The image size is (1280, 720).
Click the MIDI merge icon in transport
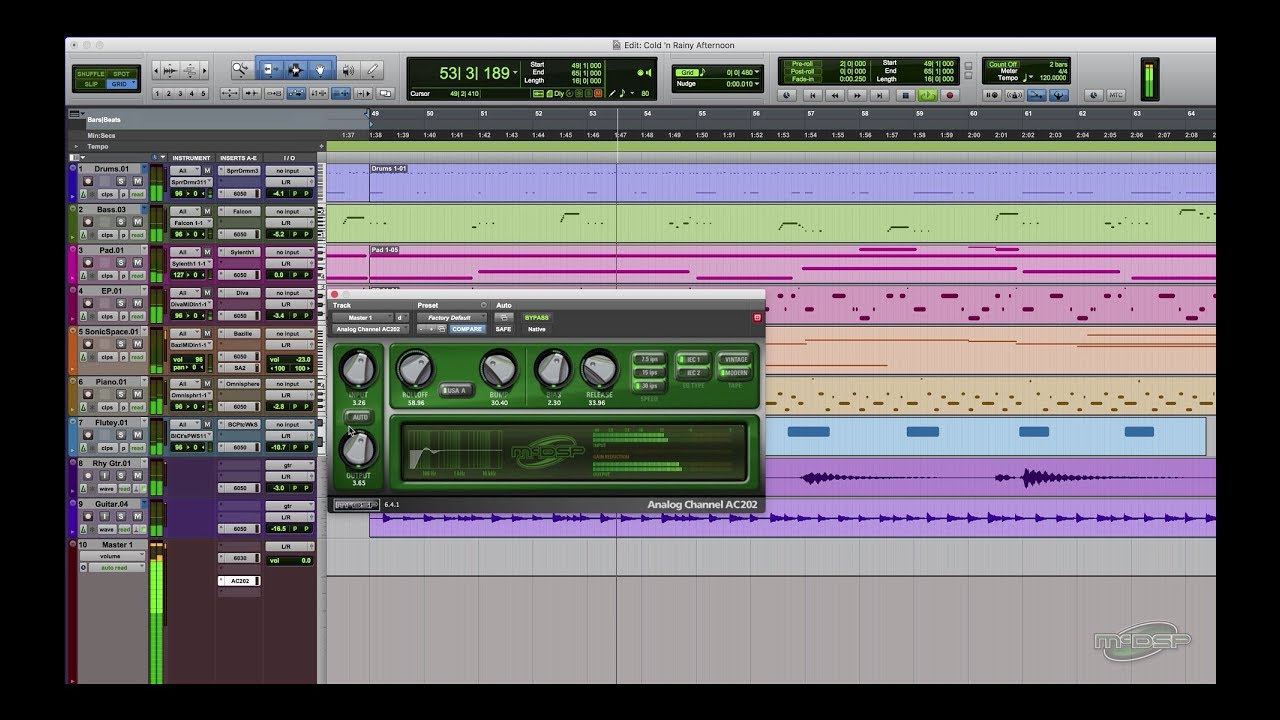1036,95
